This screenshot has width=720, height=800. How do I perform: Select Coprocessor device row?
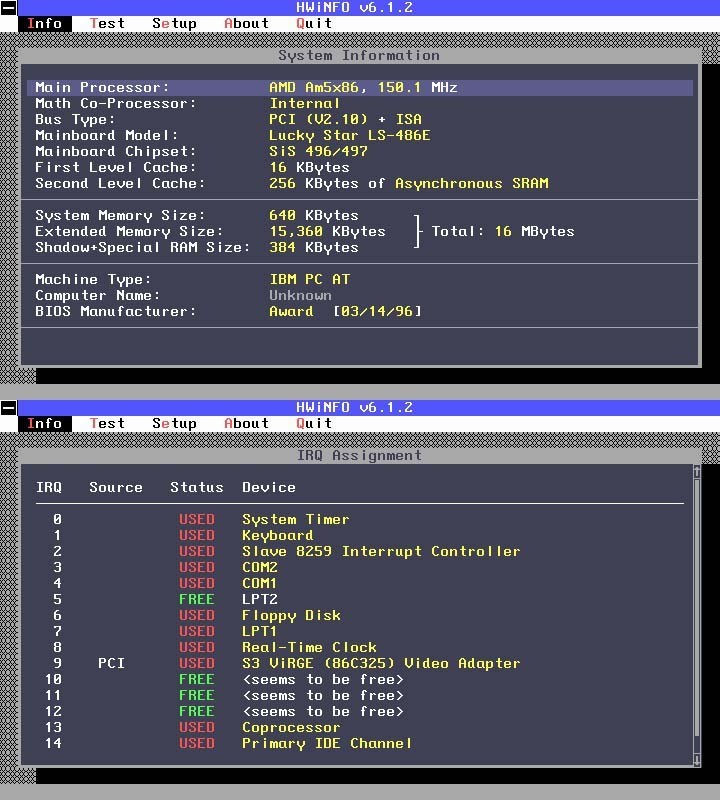point(360,728)
